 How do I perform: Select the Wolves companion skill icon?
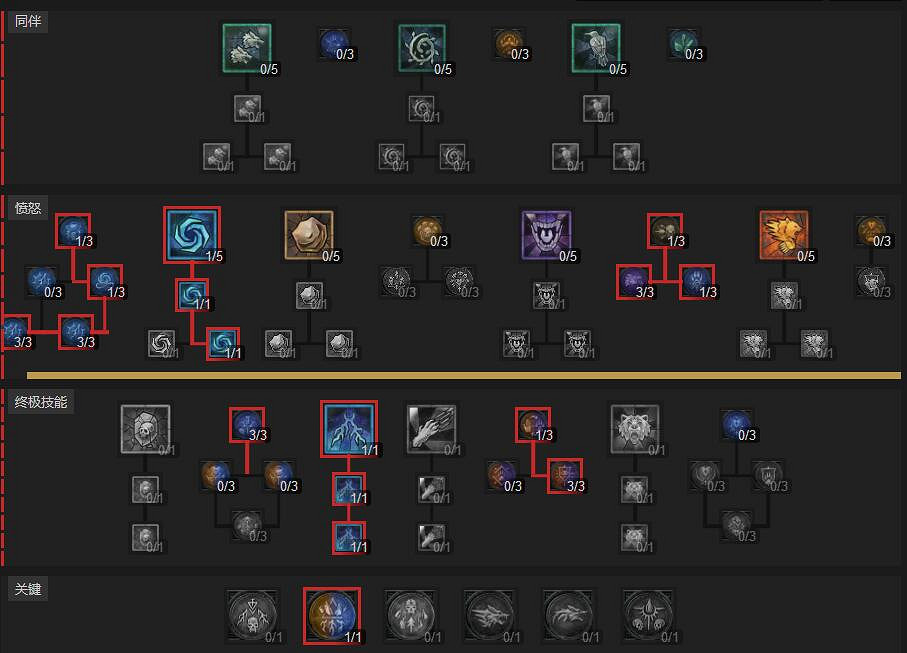(247, 48)
